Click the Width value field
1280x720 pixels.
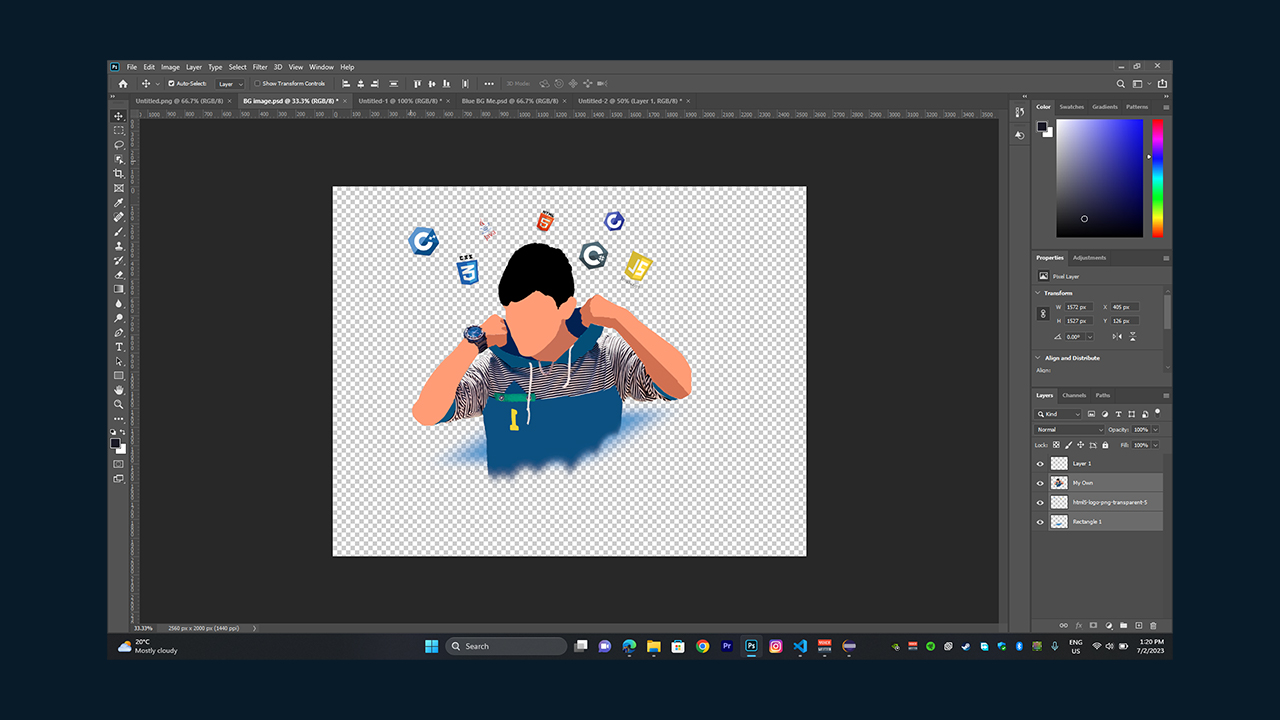pyautogui.click(x=1081, y=307)
